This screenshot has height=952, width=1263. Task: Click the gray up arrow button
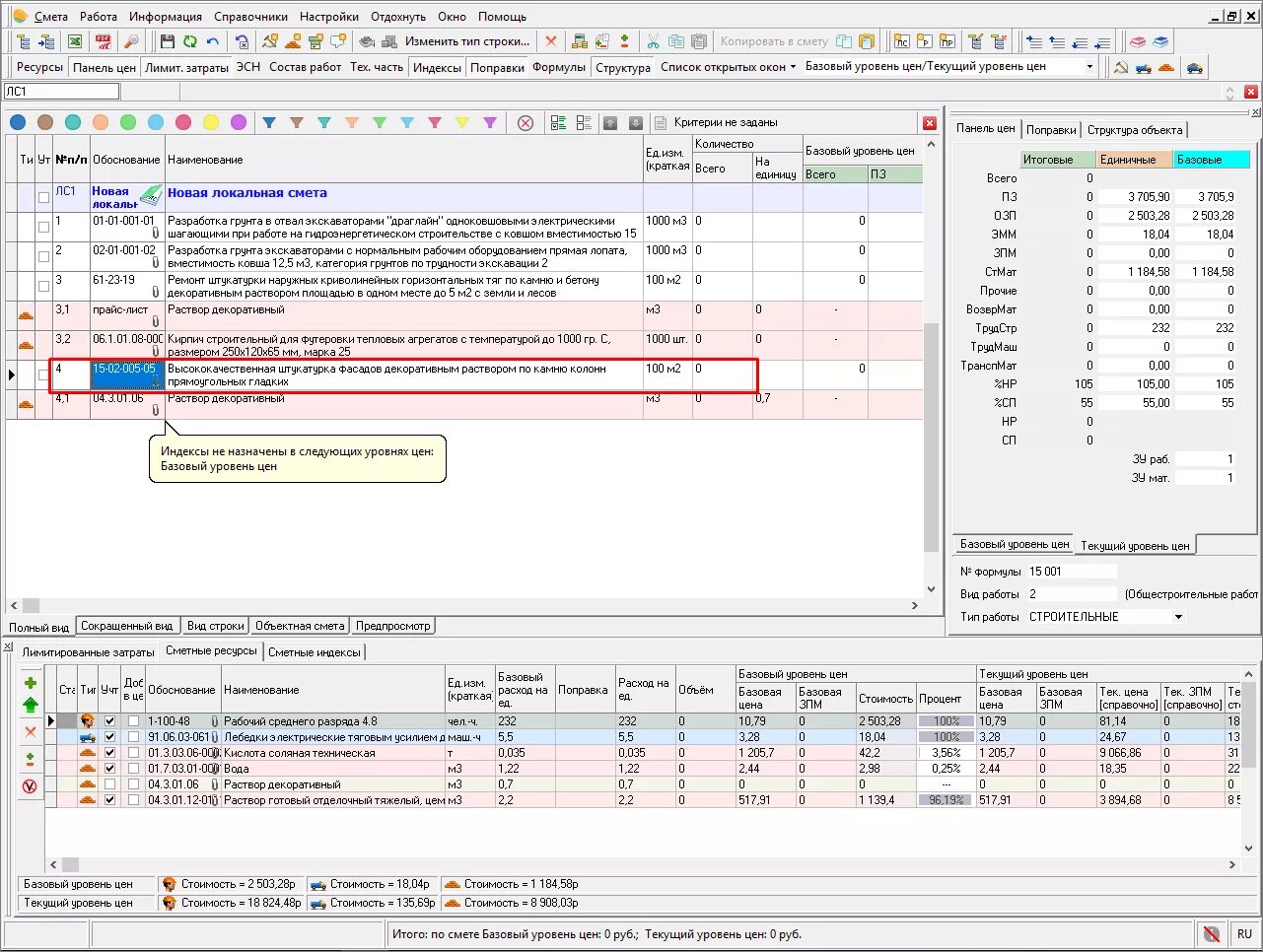tap(610, 123)
